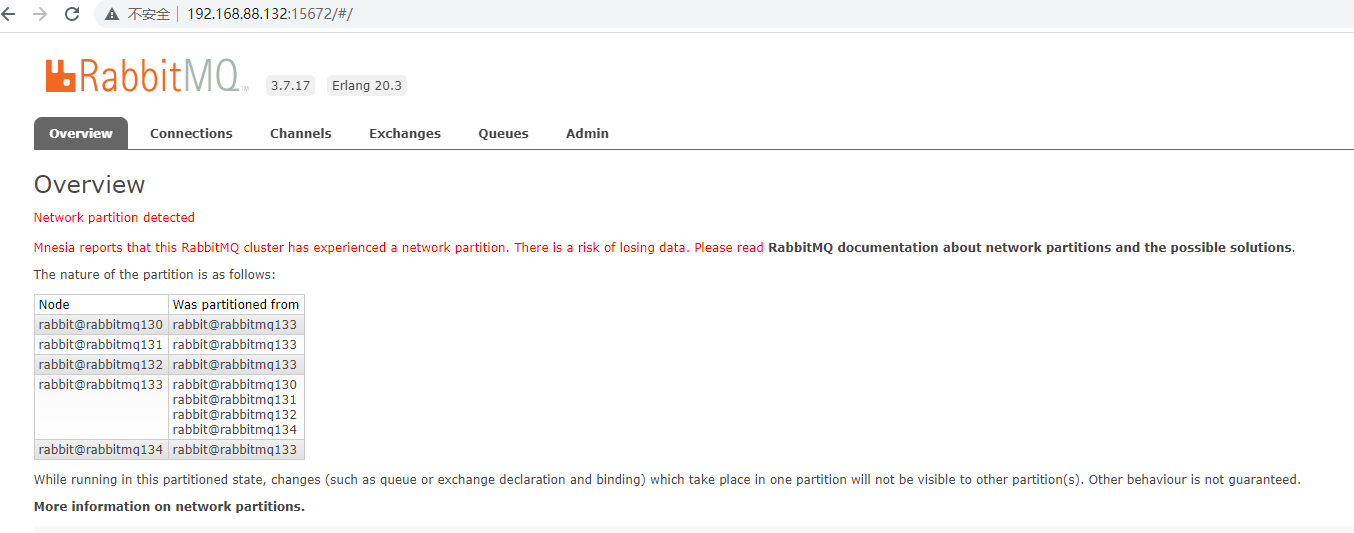This screenshot has height=533, width=1354.
Task: Click rabbit@rabbitmq131 in rabbitmq133's partitioned-from list
Action: [x=235, y=399]
